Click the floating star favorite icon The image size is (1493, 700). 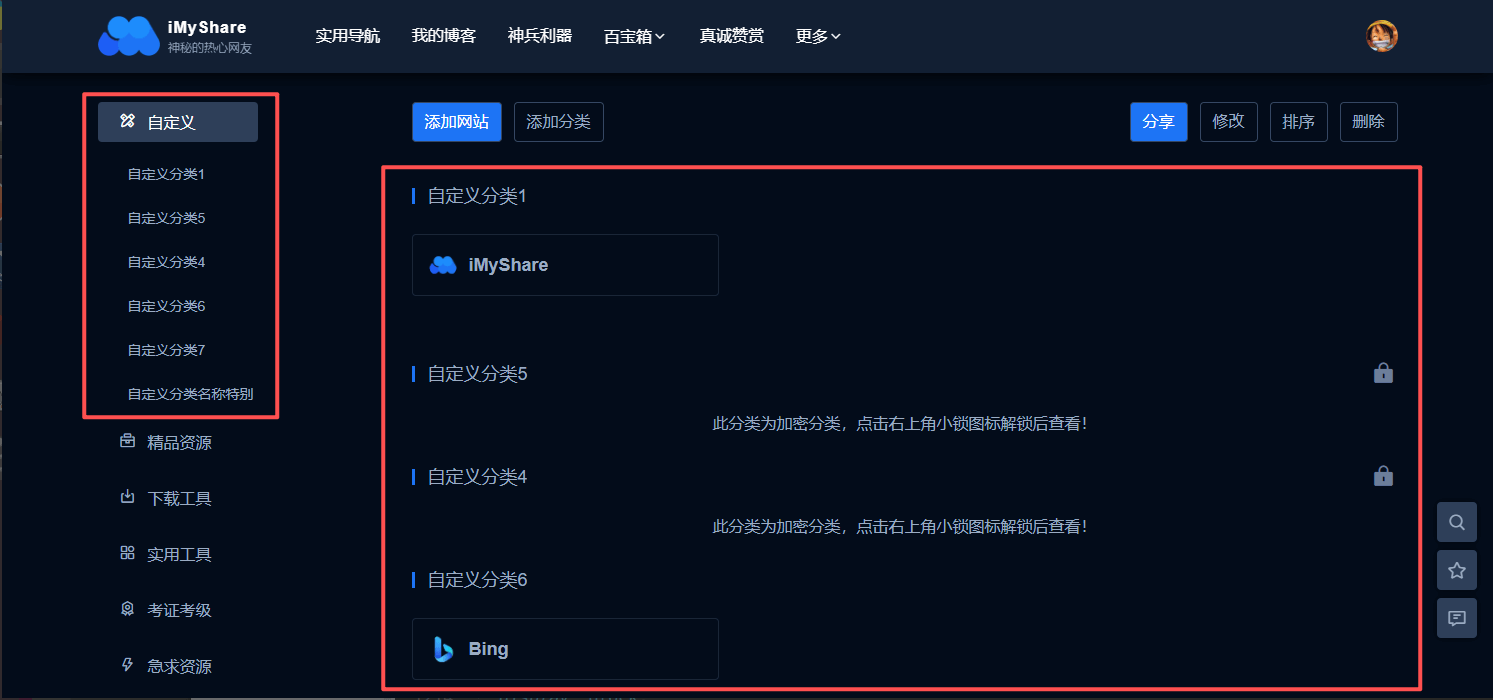click(x=1456, y=569)
